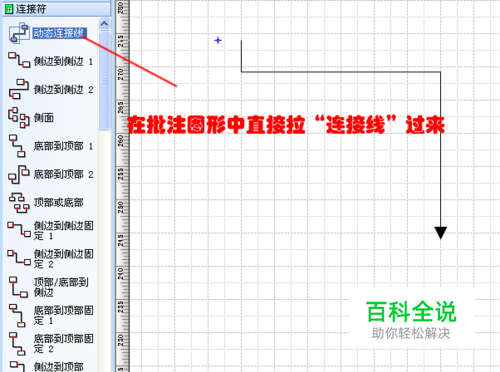Click the 底部到顶部固定 1 label
Image resolution: width=500 pixels, height=372 pixels.
(63, 315)
